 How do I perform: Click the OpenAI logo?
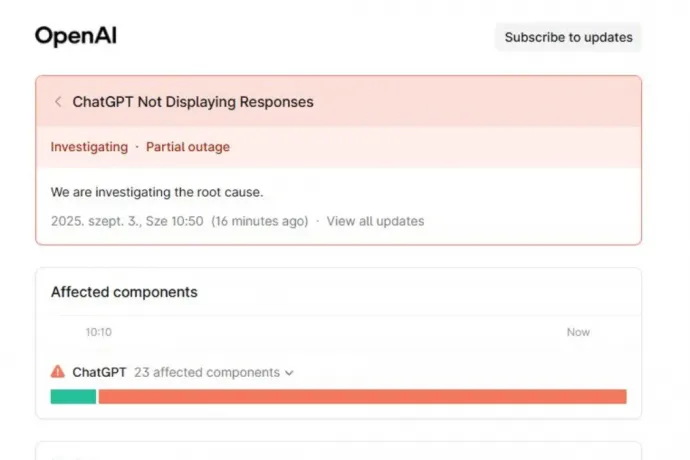tap(76, 36)
